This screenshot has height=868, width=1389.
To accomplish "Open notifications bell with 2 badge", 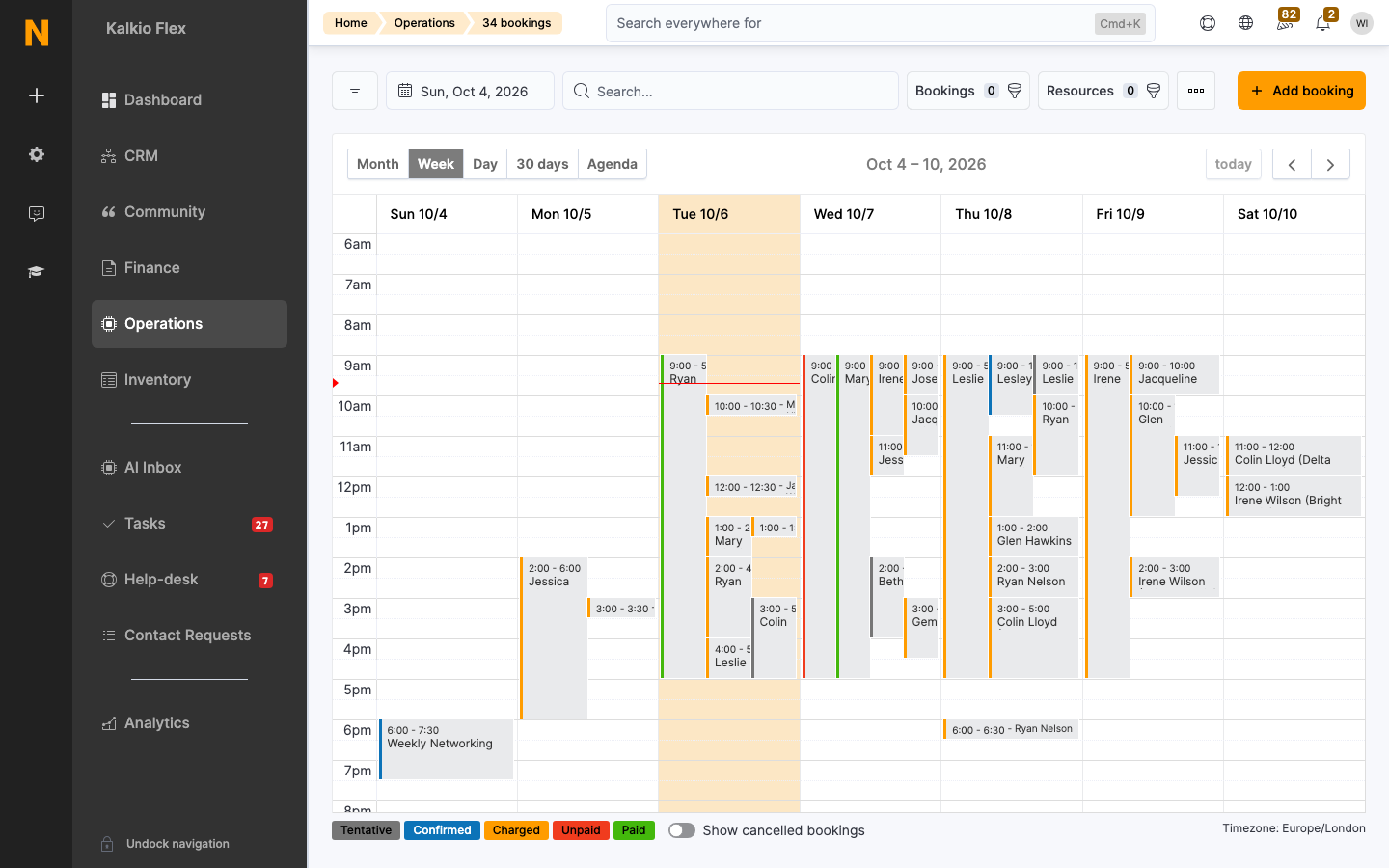I will (x=1324, y=21).
